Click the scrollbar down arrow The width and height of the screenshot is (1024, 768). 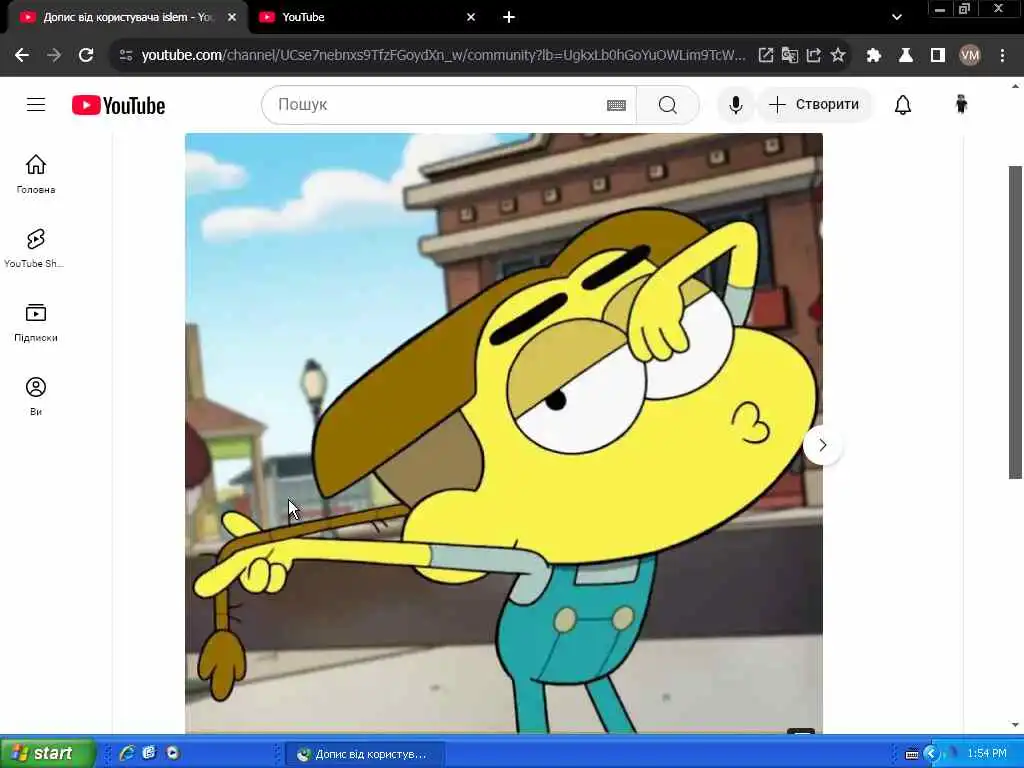(1015, 725)
